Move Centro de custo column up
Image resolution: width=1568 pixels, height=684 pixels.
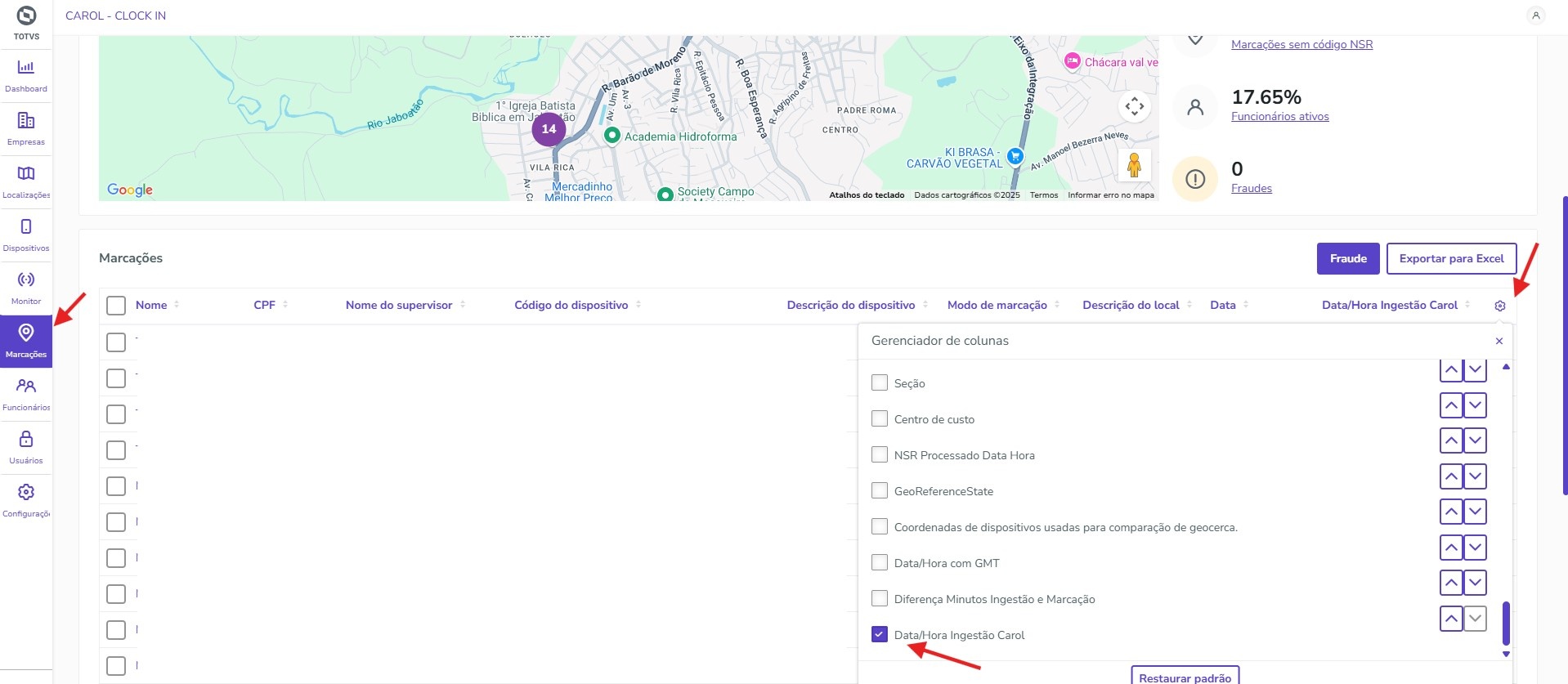click(x=1451, y=405)
